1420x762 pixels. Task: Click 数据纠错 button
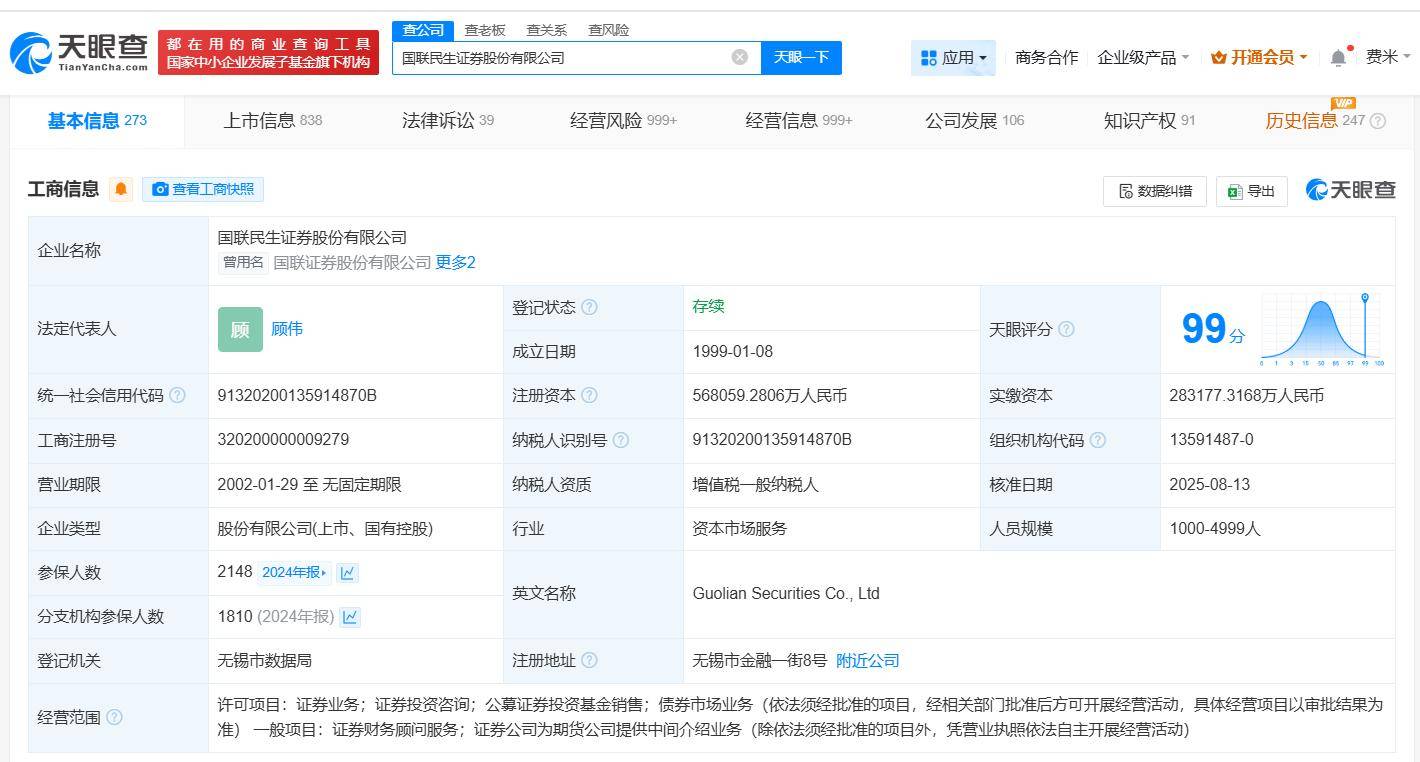[1155, 191]
